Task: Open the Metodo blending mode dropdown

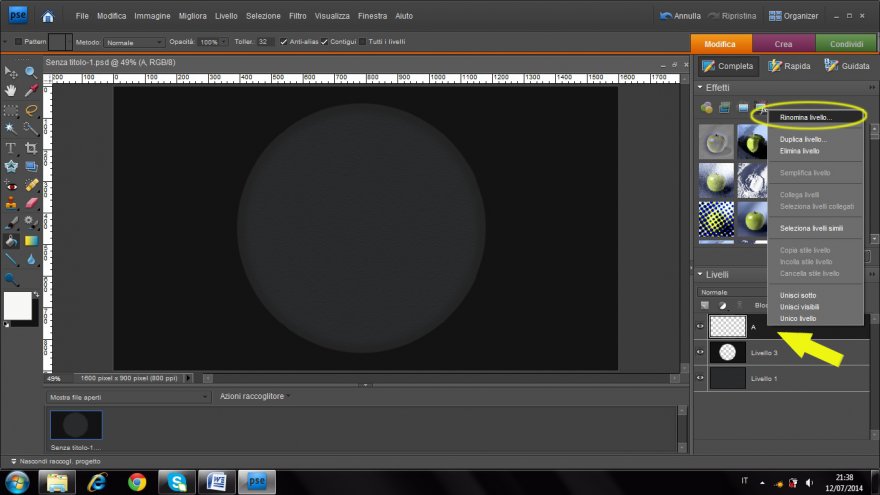Action: pos(134,42)
